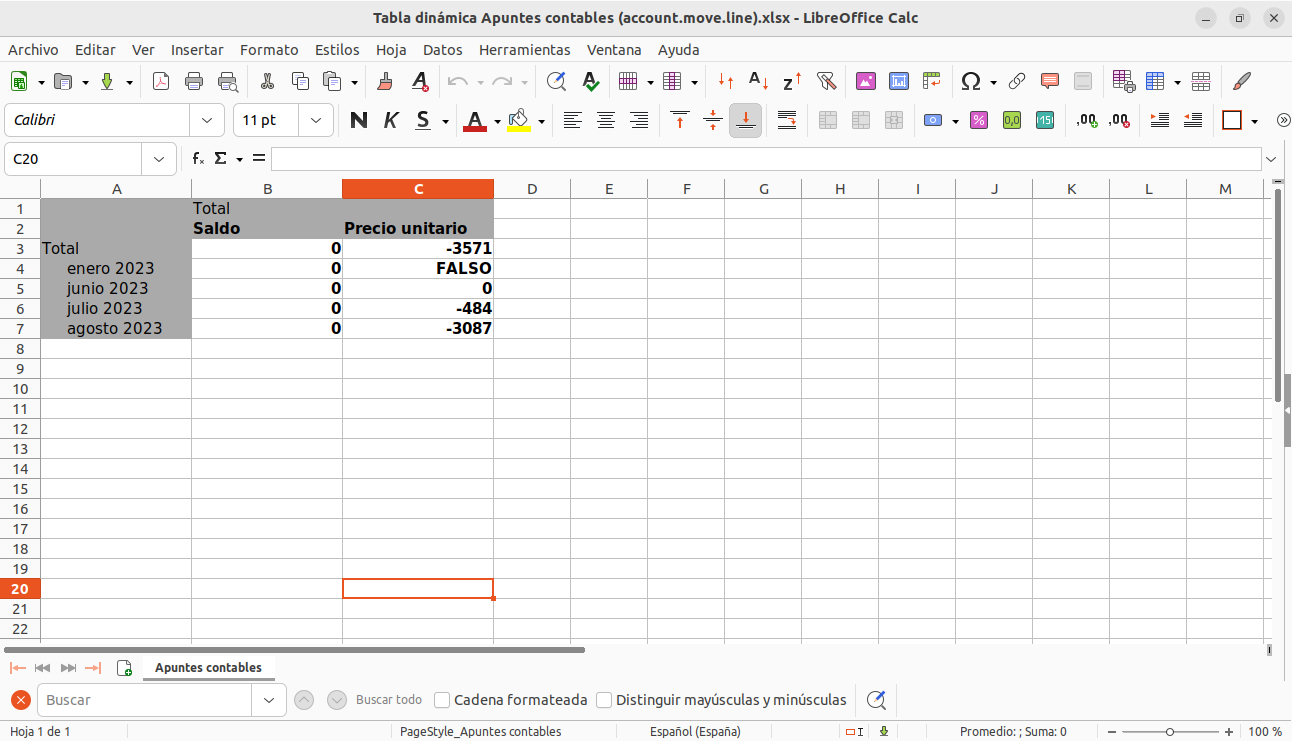Screen dimensions: 1292x741
Task: Toggle underline formatting S
Action: (x=423, y=120)
